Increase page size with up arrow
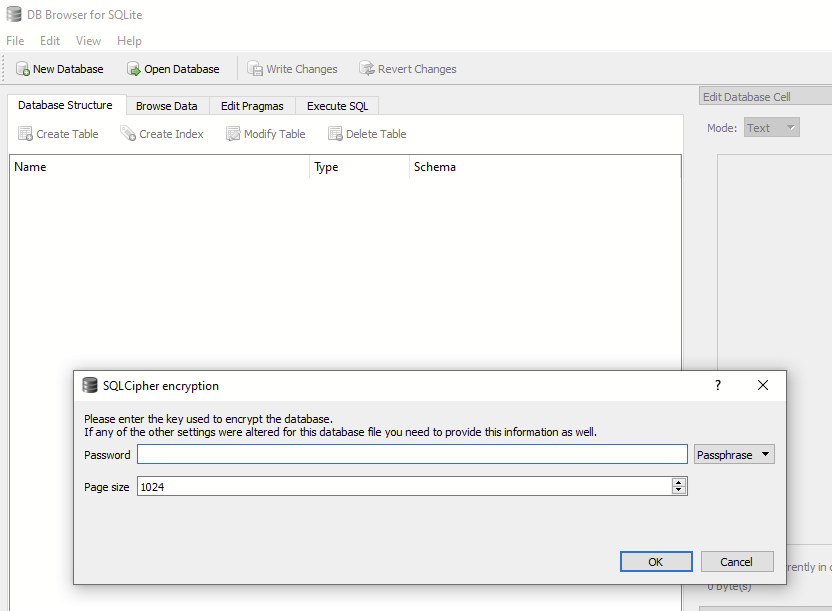 click(x=679, y=482)
